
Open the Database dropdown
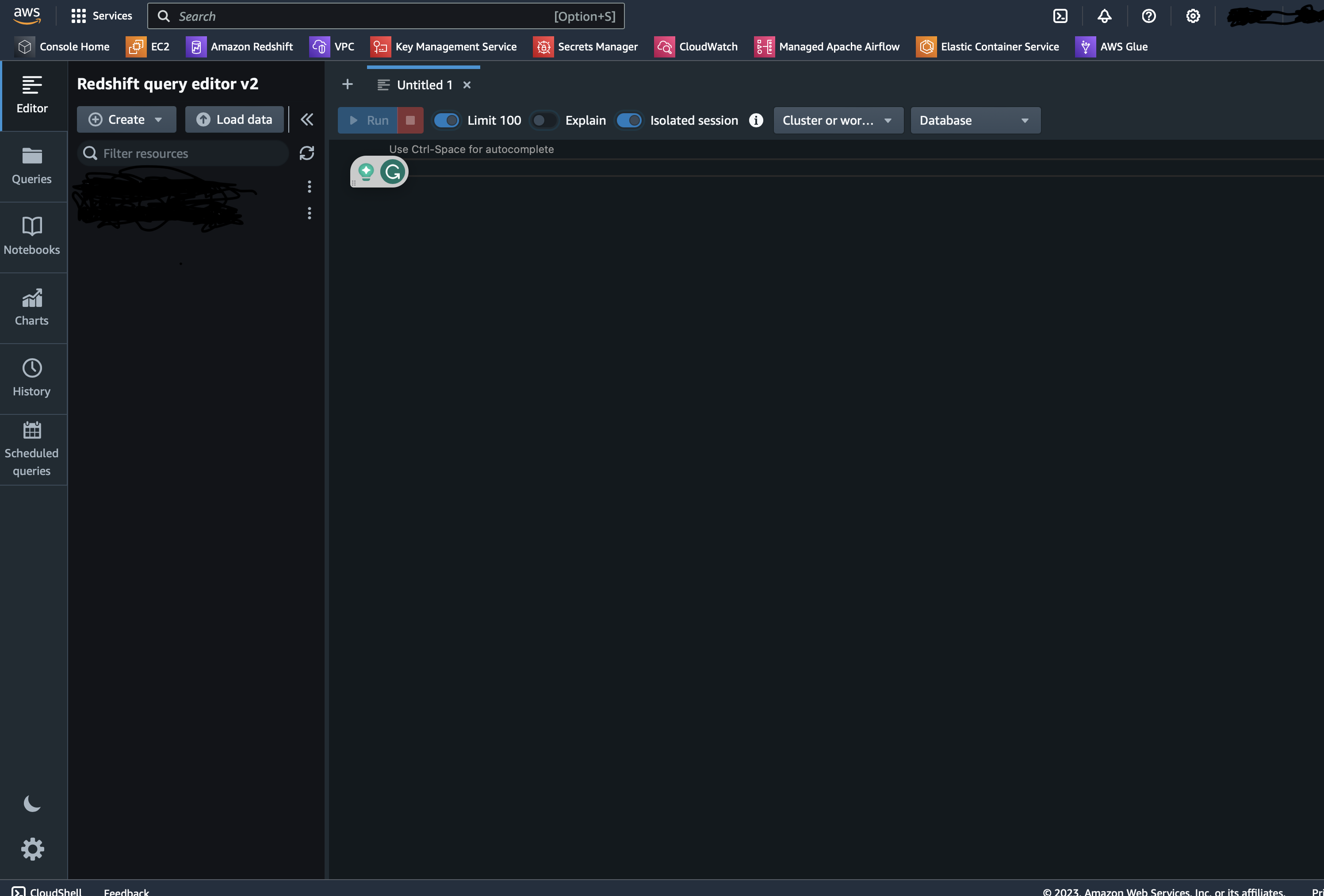pyautogui.click(x=975, y=120)
